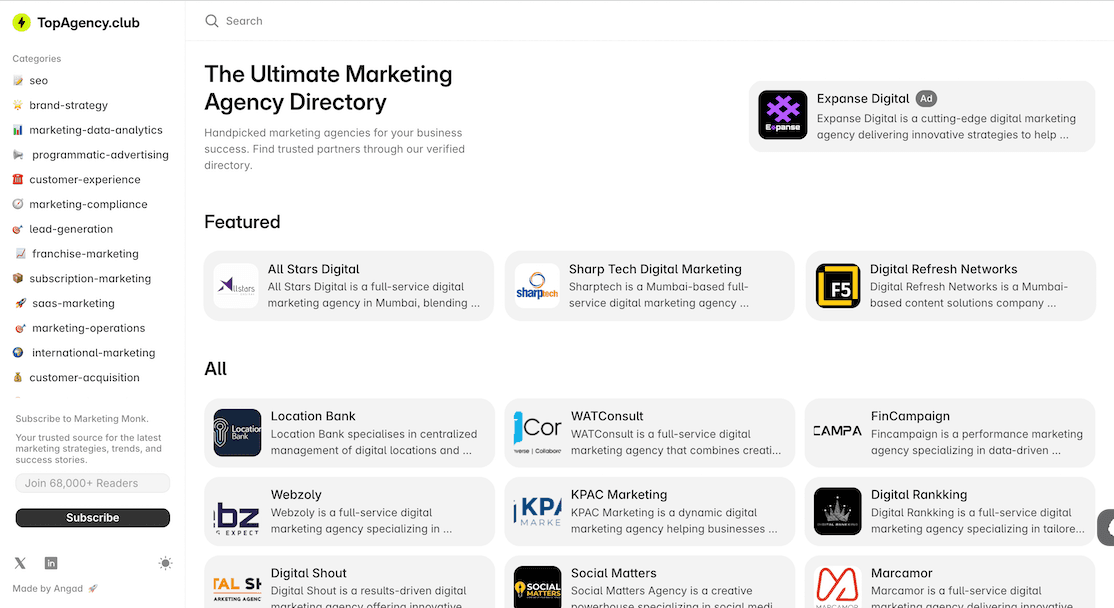Click the TopAgency.club lightning bolt logo
Viewport: 1114px width, 608px height.
pyautogui.click(x=21, y=22)
